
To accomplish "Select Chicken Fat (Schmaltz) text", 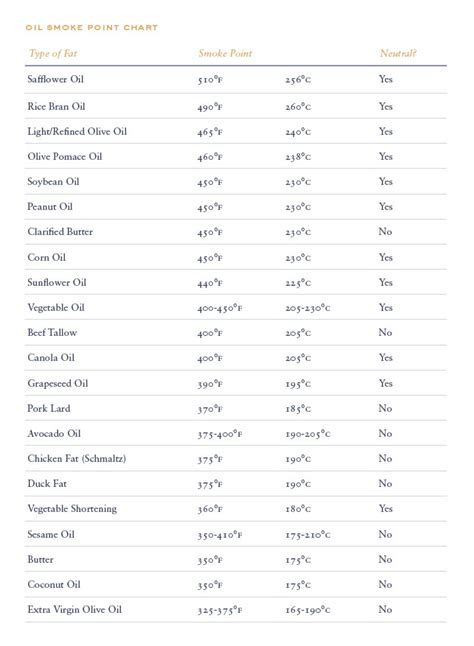I will click(77, 459).
